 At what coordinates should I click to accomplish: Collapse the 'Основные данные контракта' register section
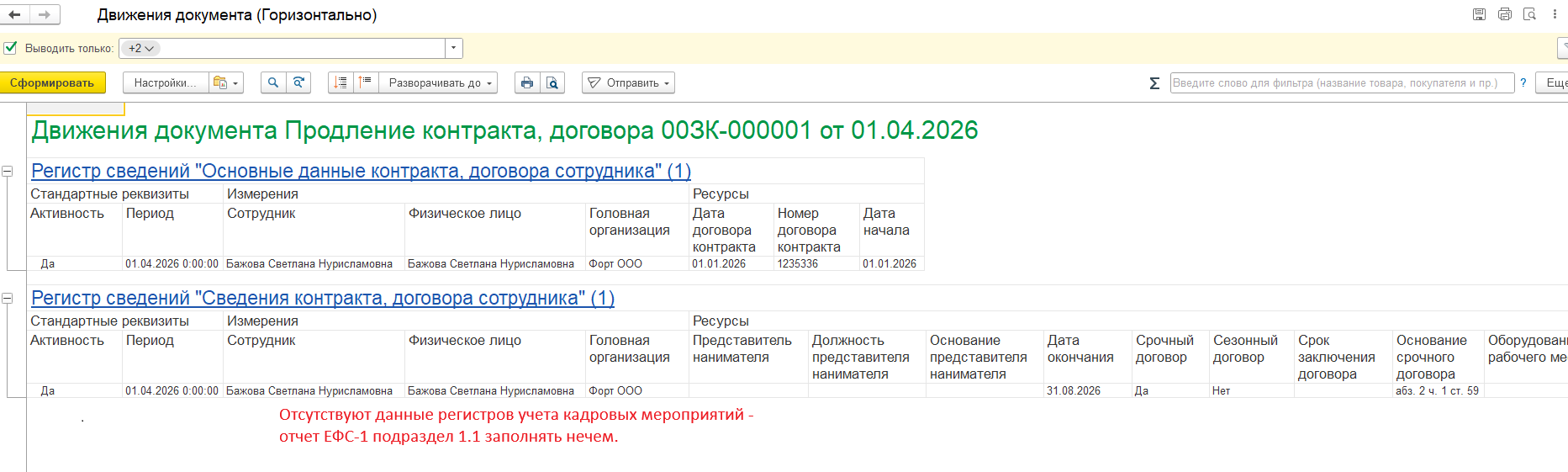pyautogui.click(x=8, y=171)
